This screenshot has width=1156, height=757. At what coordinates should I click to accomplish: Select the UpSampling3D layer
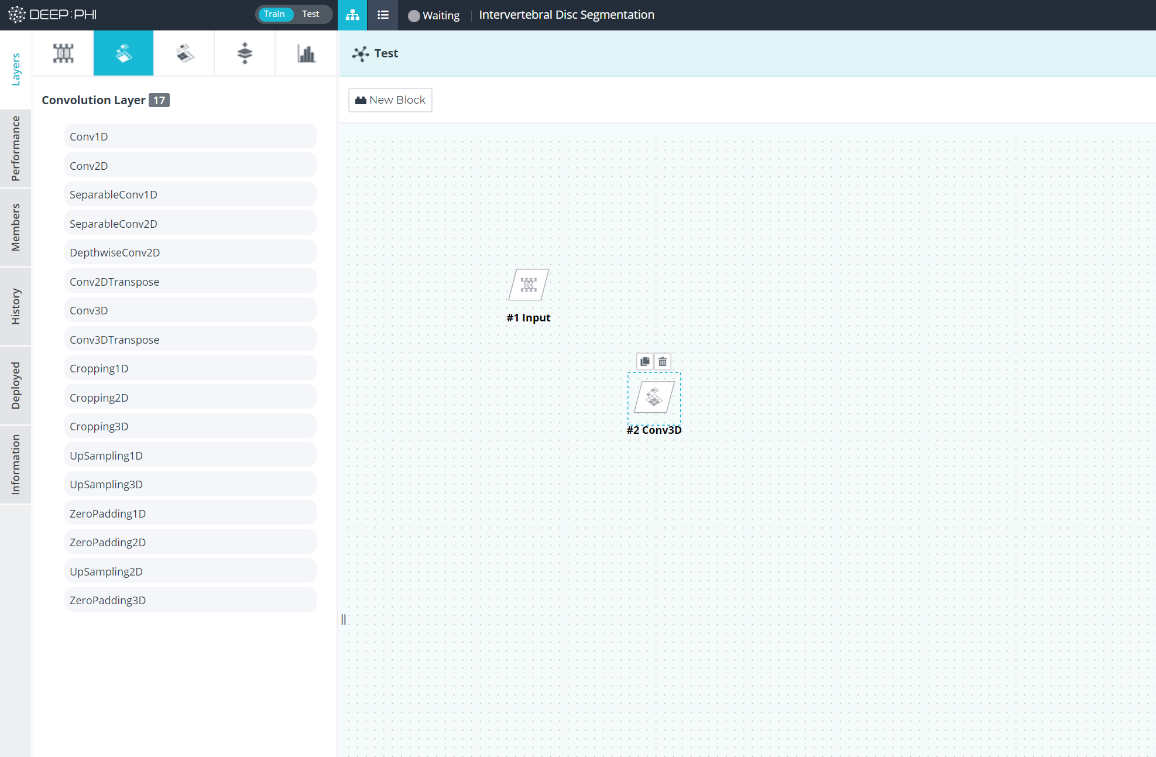click(x=190, y=484)
